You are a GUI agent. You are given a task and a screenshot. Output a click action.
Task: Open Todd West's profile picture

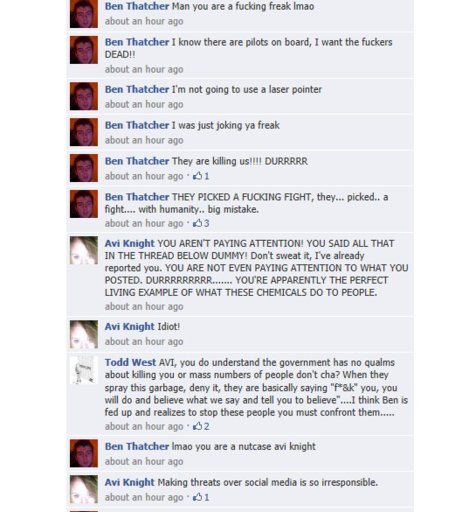pyautogui.click(x=84, y=369)
